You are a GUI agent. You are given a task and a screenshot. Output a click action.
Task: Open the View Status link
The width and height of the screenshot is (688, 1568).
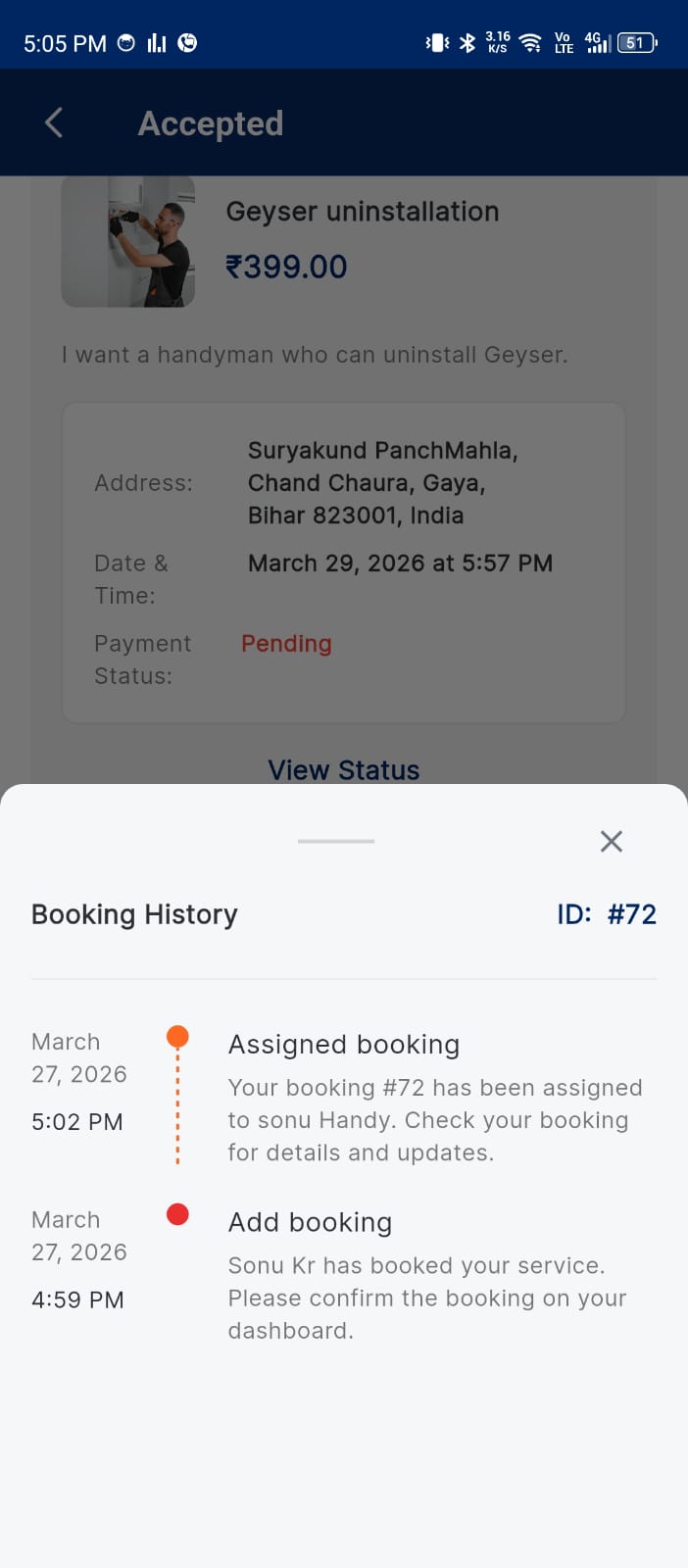coord(343,770)
